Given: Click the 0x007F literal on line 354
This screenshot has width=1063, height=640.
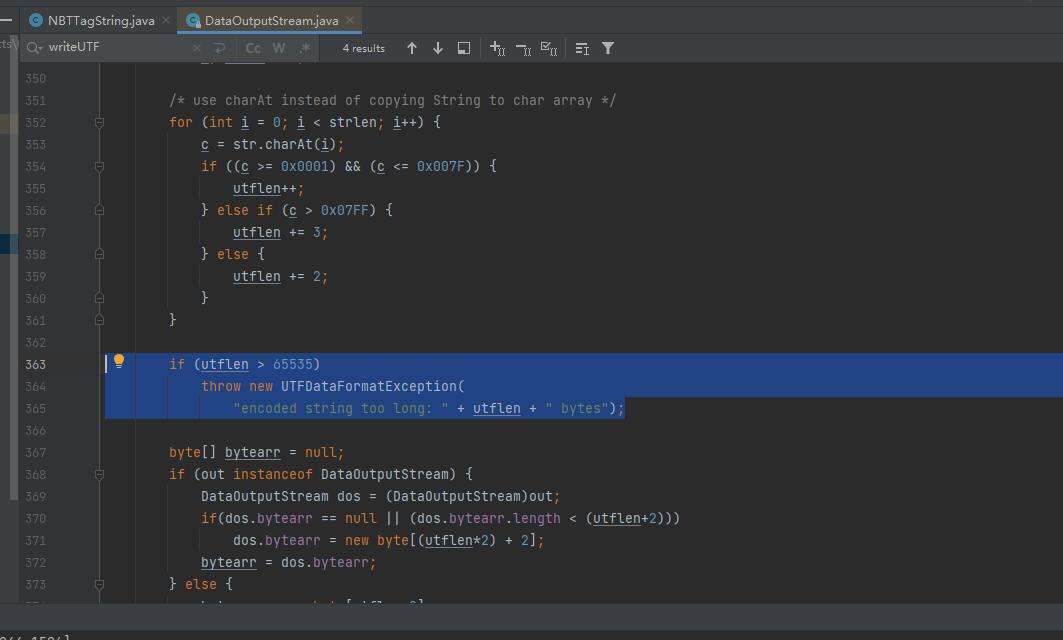Looking at the screenshot, I should [x=441, y=167].
